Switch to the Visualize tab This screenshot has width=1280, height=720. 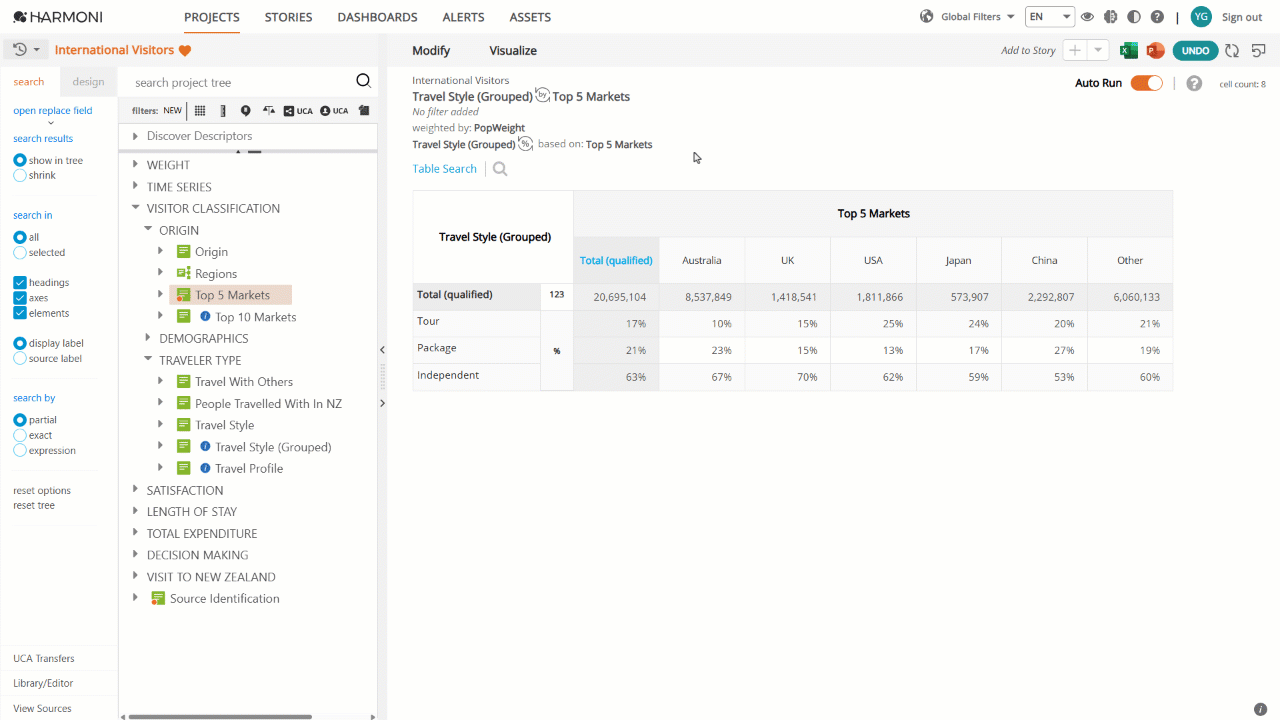click(x=513, y=51)
